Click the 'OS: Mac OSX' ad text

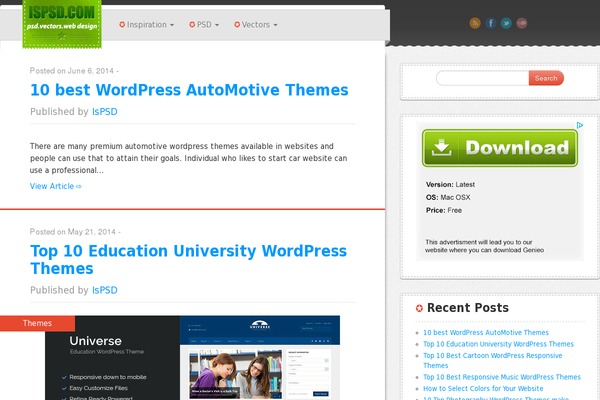tap(448, 198)
